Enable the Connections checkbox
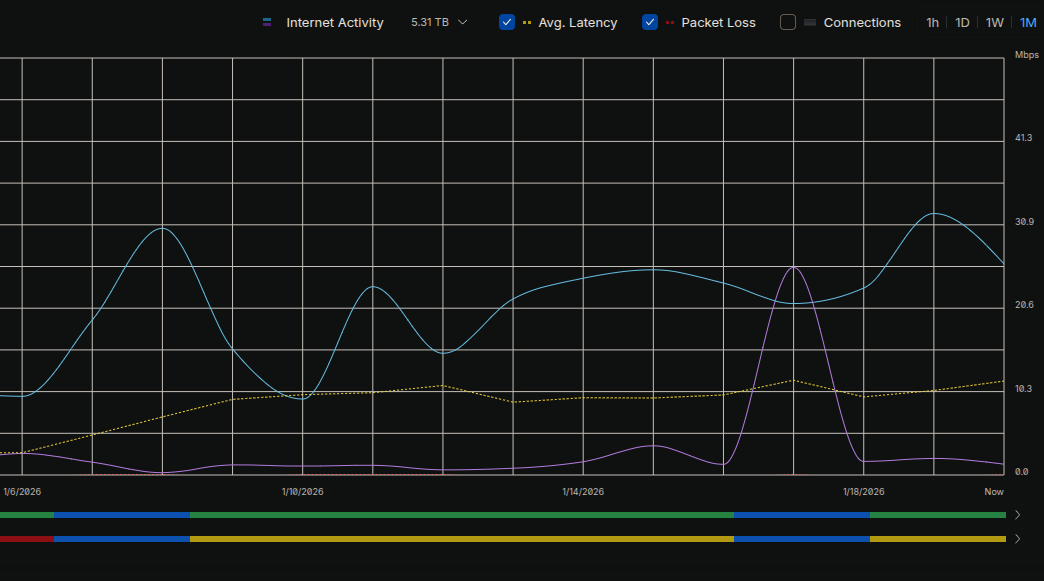Viewport: 1044px width, 581px height. pyautogui.click(x=788, y=22)
